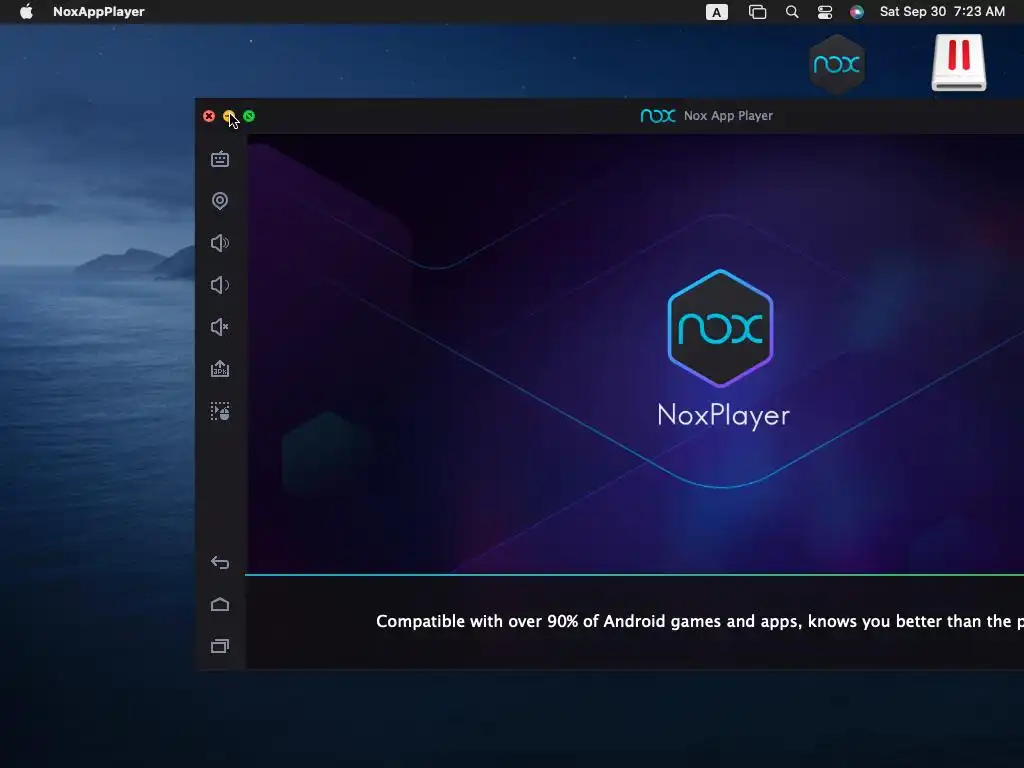The image size is (1024, 768).
Task: Minimize the Nox App Player window
Action: (x=229, y=116)
